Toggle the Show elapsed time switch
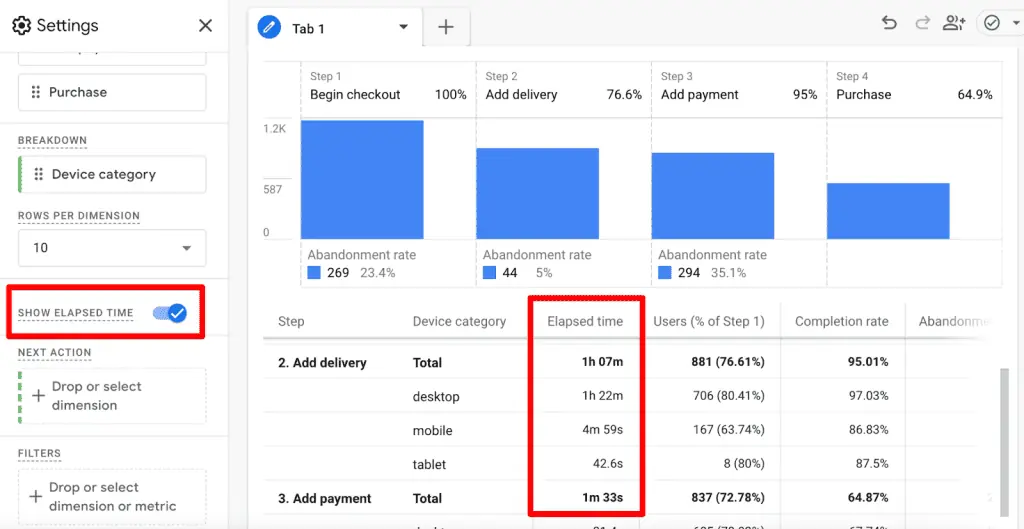This screenshot has width=1024, height=529. [170, 313]
